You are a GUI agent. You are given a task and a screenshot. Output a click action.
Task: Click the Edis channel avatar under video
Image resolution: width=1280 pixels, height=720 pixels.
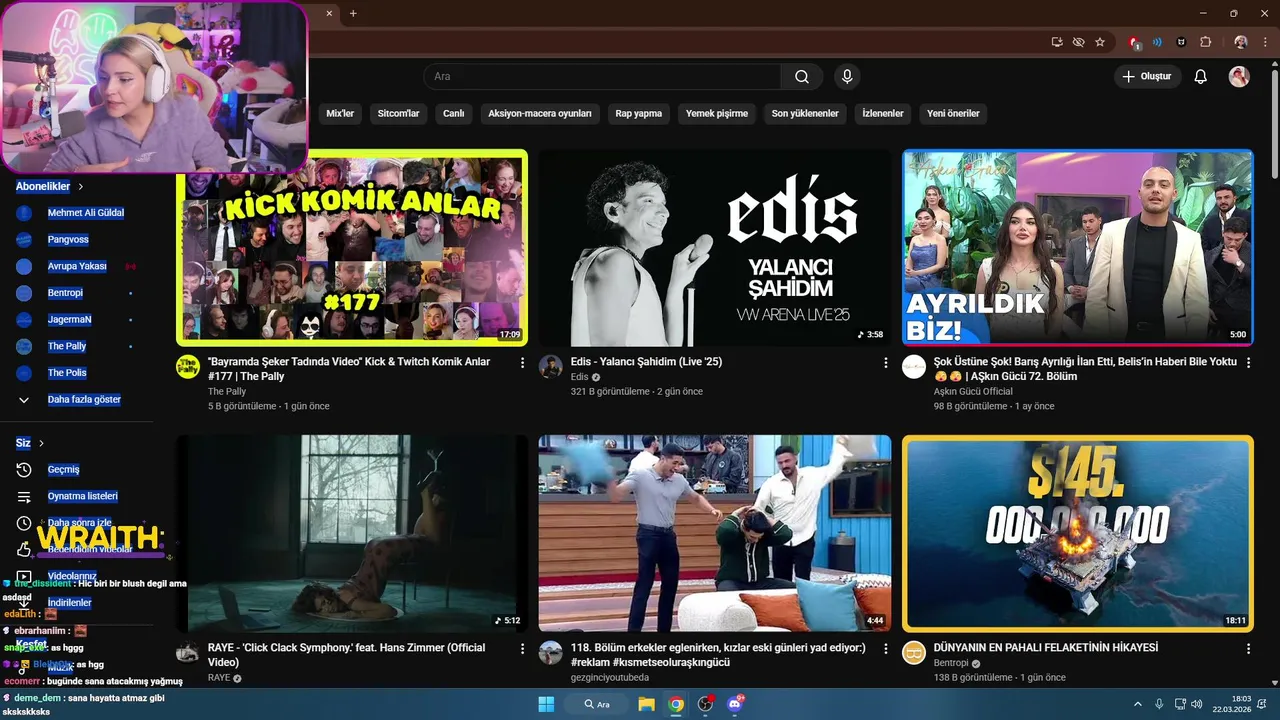551,366
